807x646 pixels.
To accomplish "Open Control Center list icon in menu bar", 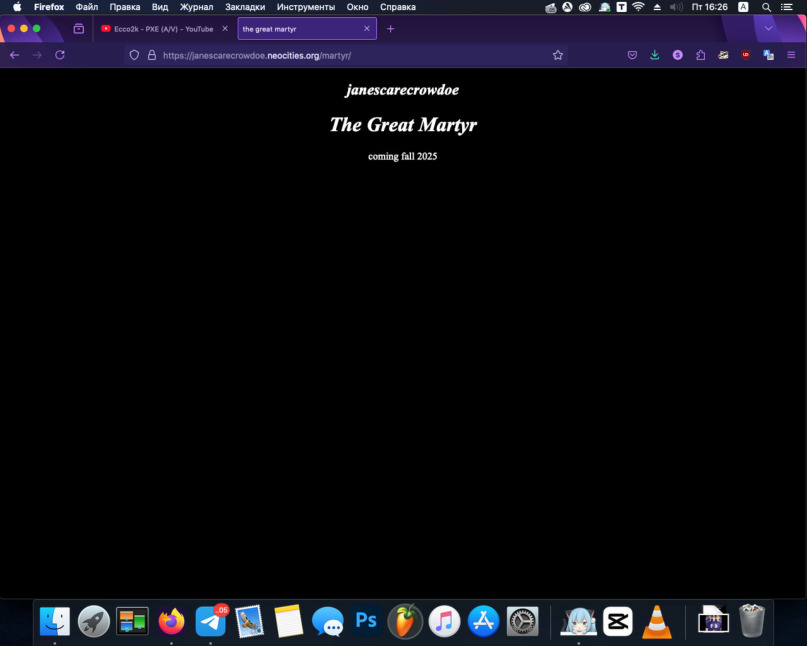I will [786, 7].
